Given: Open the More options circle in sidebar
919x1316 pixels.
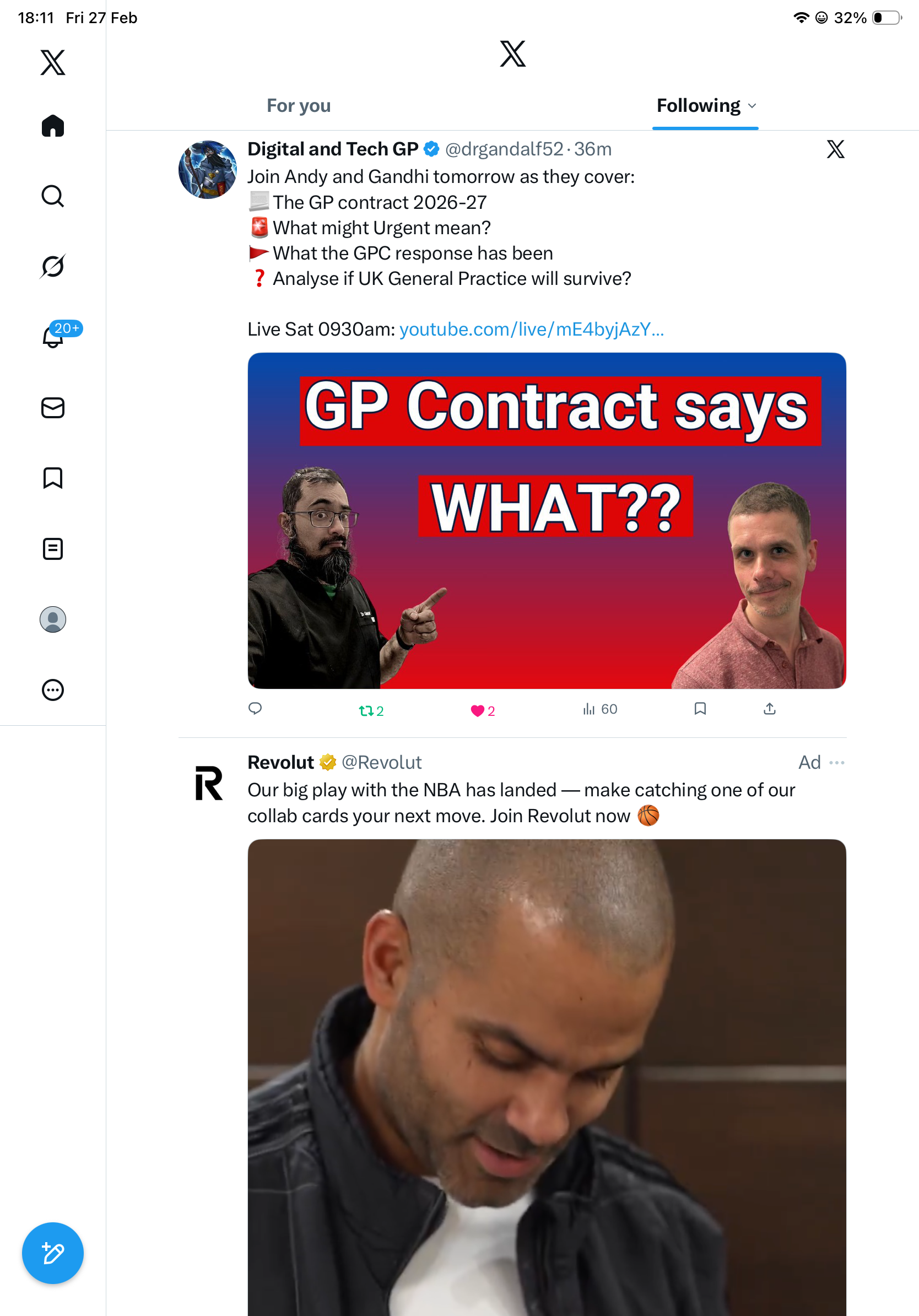Looking at the screenshot, I should (53, 689).
